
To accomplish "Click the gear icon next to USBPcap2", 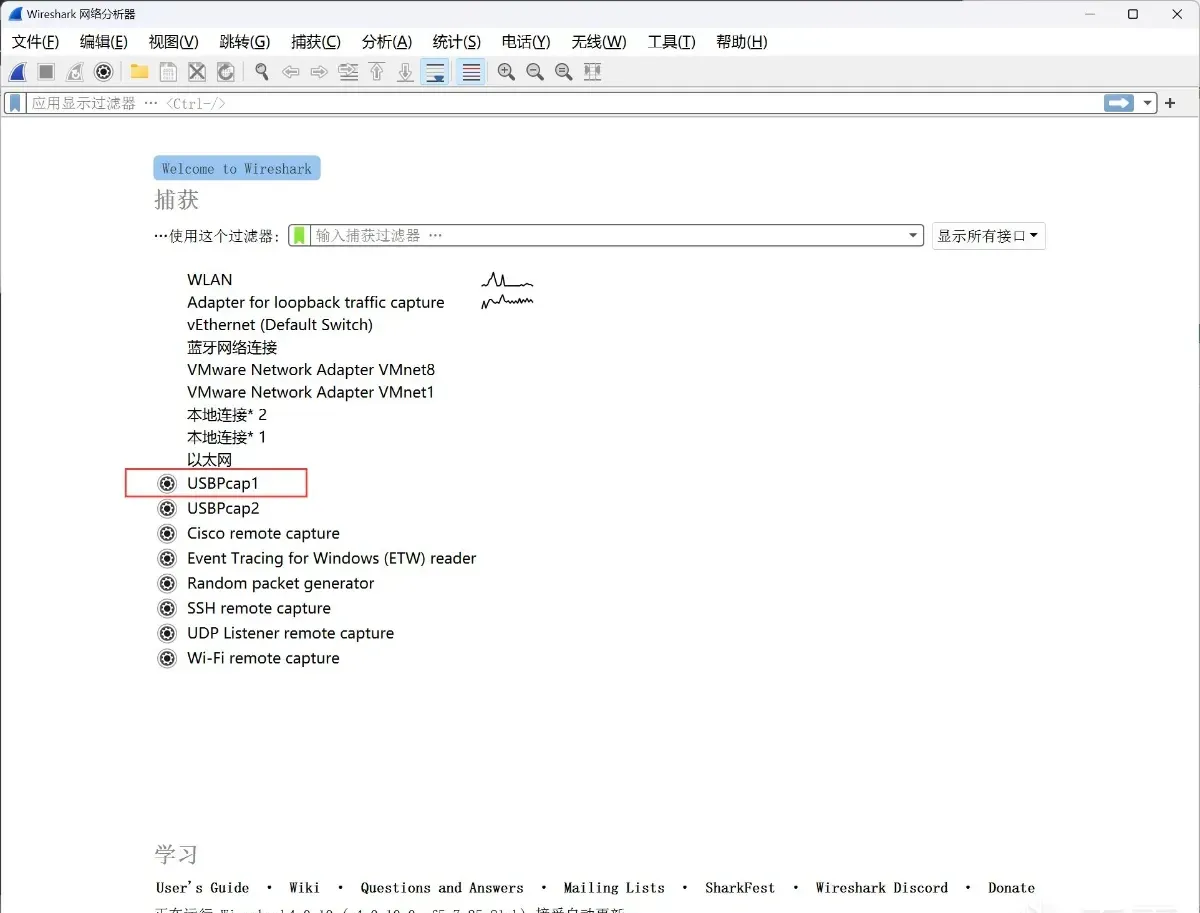I will pyautogui.click(x=167, y=508).
